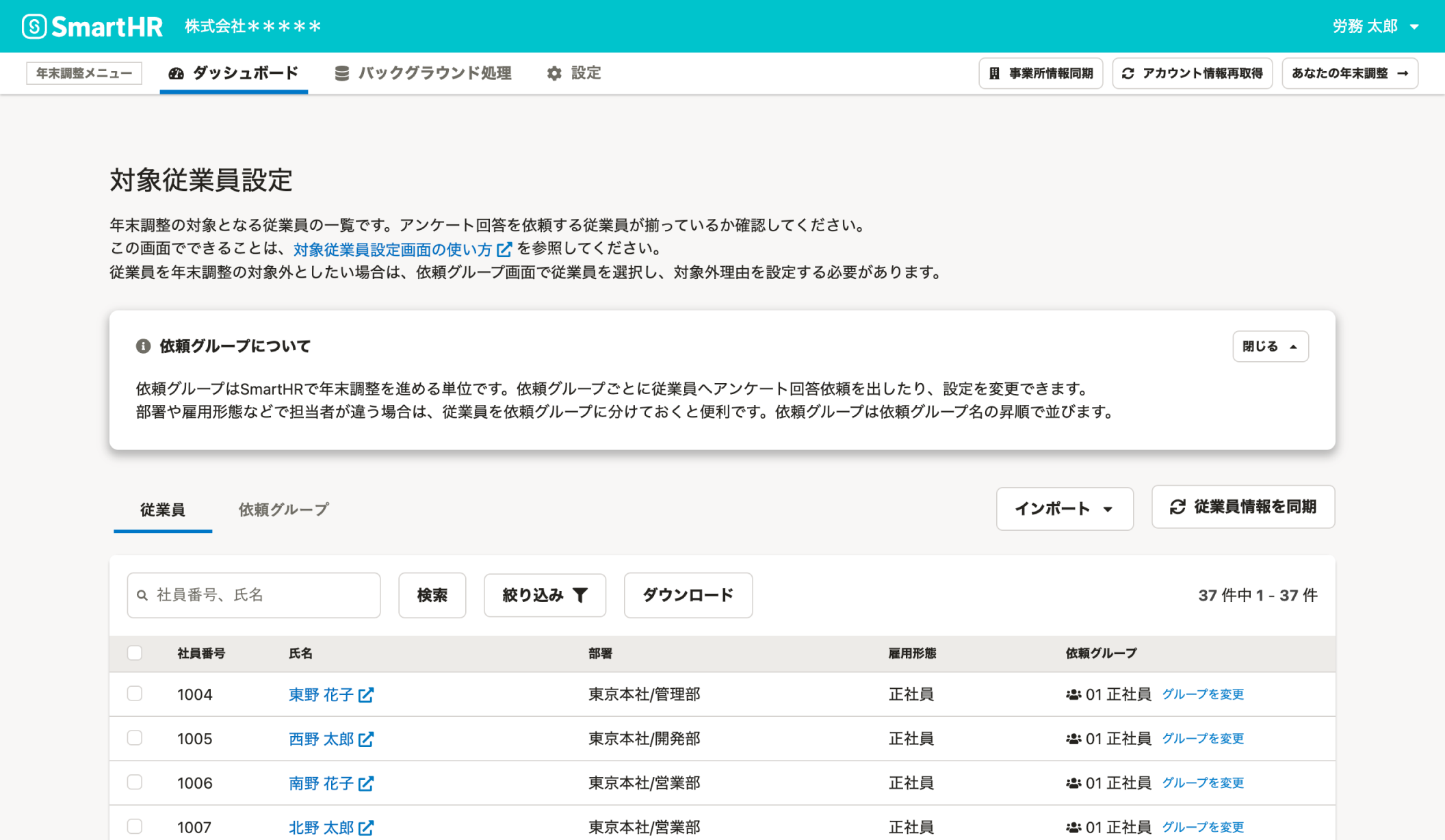This screenshot has height=840, width=1445.
Task: Click the 対象従業員設定 page heading
Action: tap(201, 180)
